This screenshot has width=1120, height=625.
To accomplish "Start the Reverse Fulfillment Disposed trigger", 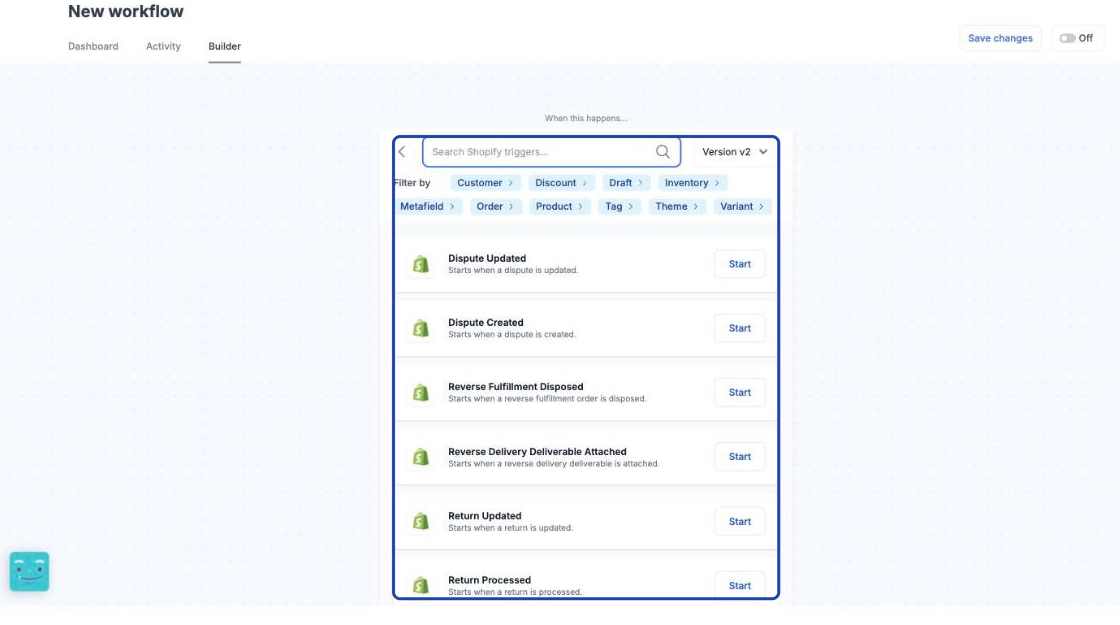I will (739, 393).
